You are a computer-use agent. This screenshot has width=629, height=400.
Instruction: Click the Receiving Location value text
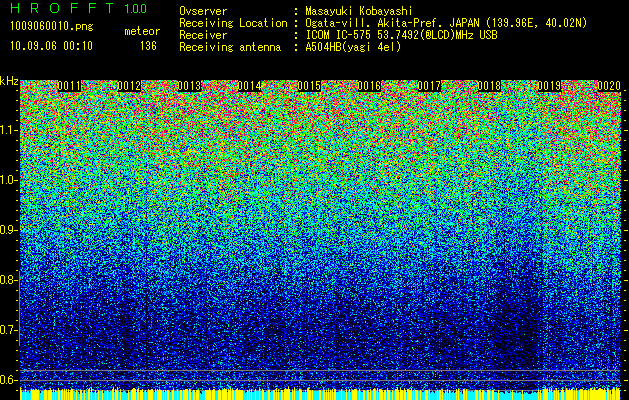click(x=446, y=23)
